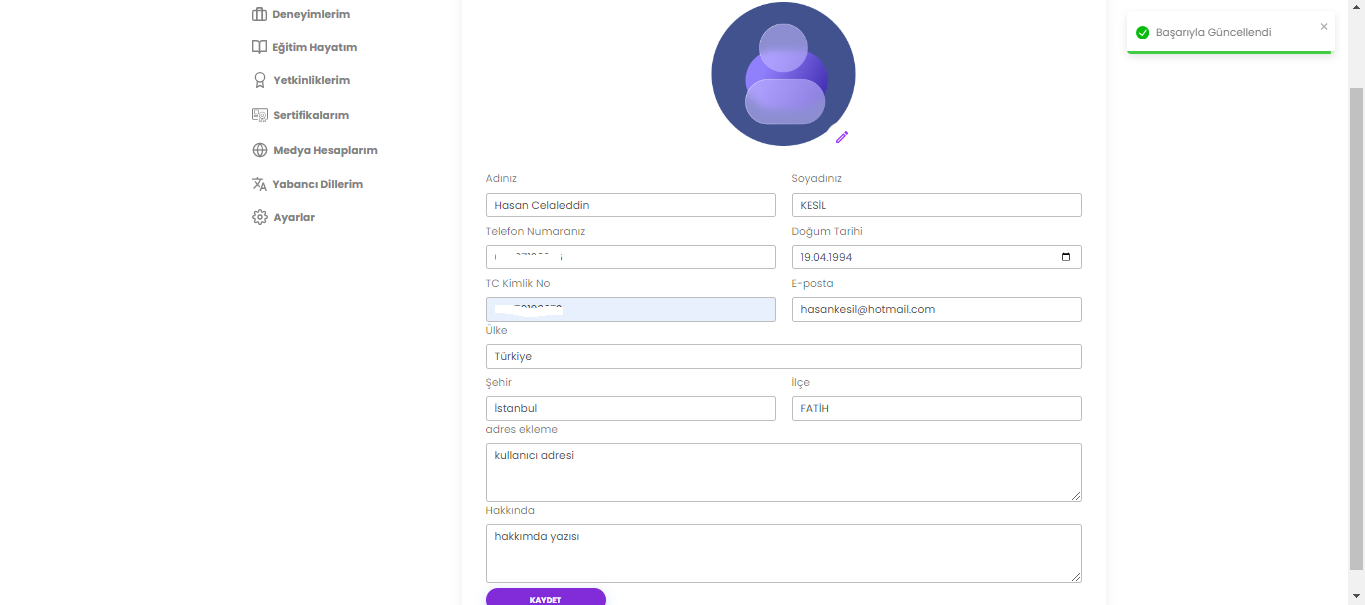
Task: Click the Doğum Tarihi label
Action: [x=827, y=231]
